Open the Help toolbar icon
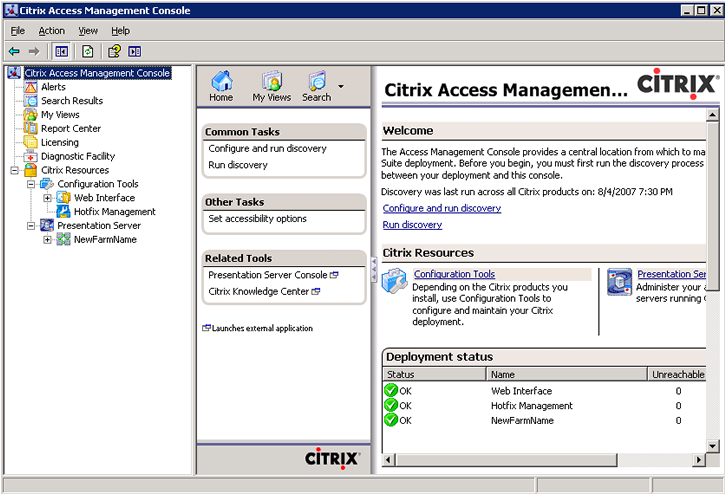This screenshot has width=725, height=494. pos(114,51)
